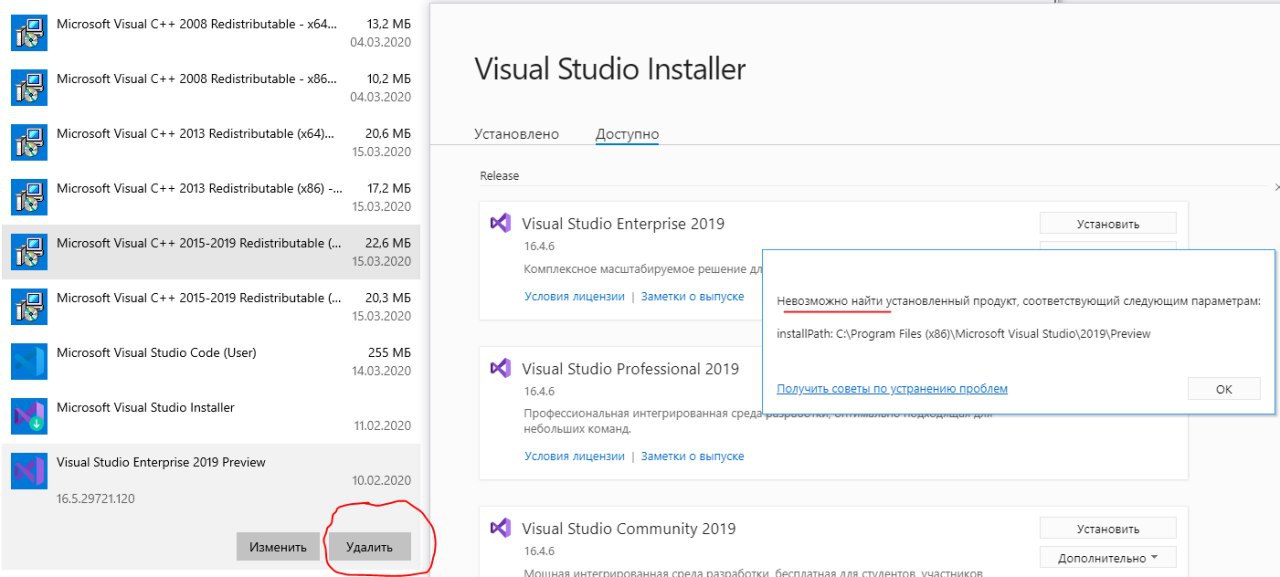
Task: Open Условия лицензии link for Enterprise 2019
Action: (x=574, y=296)
